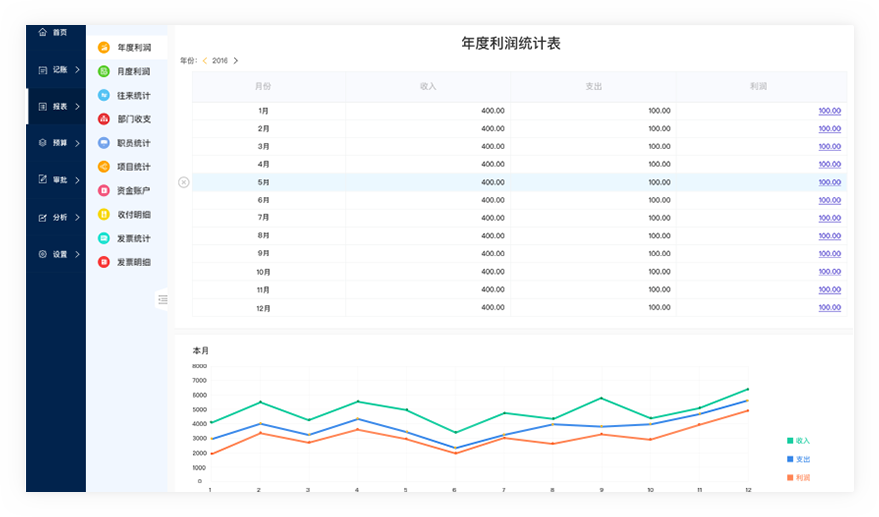This screenshot has height=517, width=879.
Task: Click the 8月 profit link 100.00
Action: [830, 236]
